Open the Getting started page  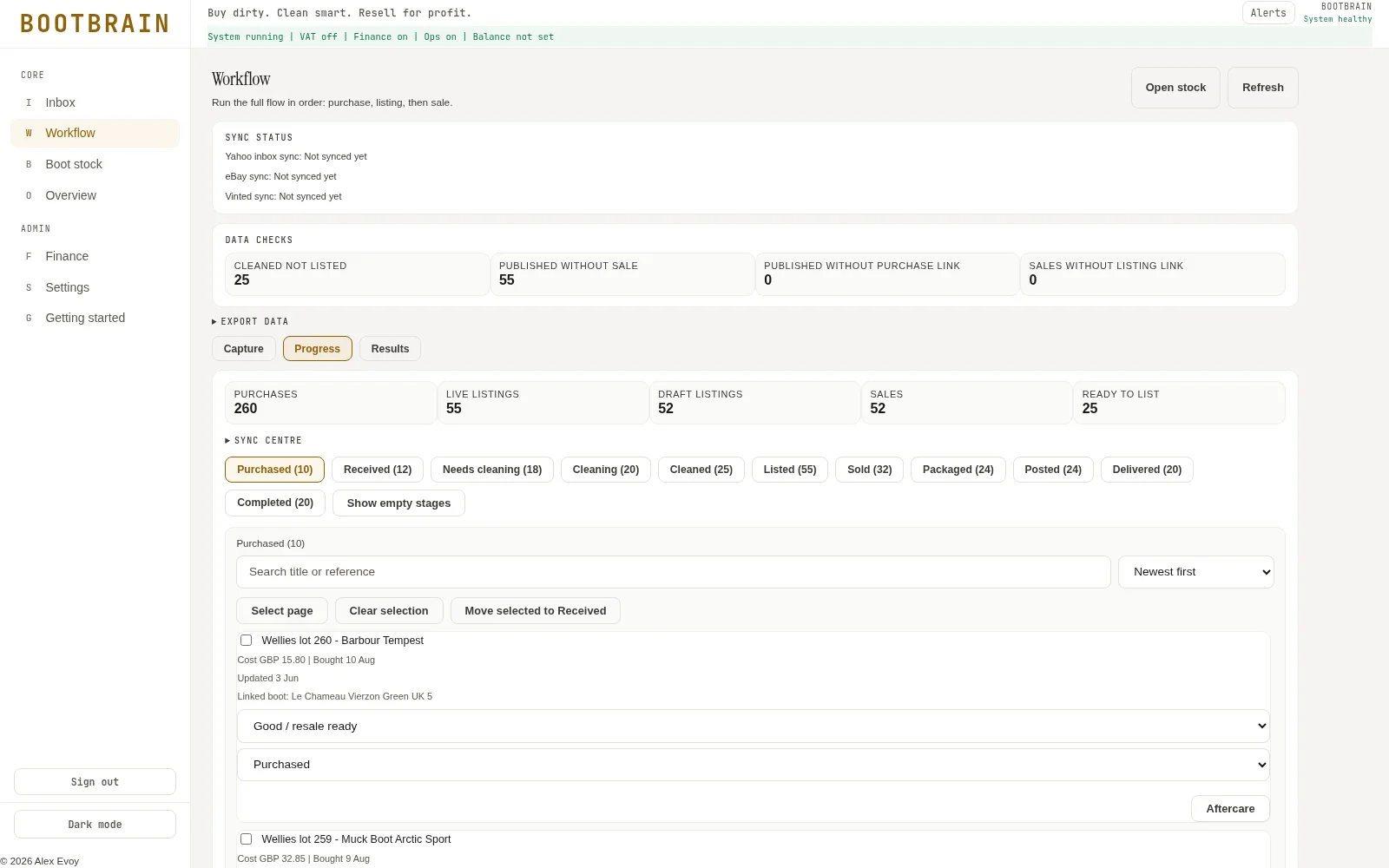point(95,318)
